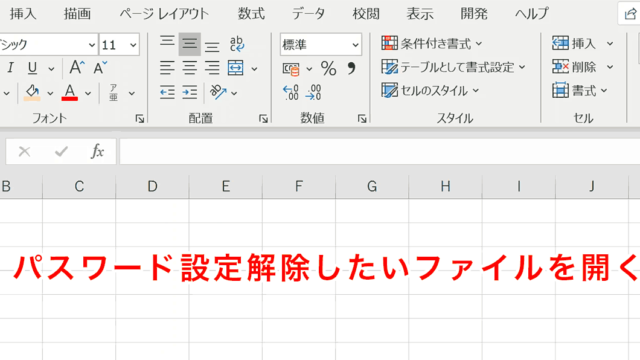Click the セルのスタイル button
This screenshot has height=360, width=640.
pyautogui.click(x=430, y=91)
